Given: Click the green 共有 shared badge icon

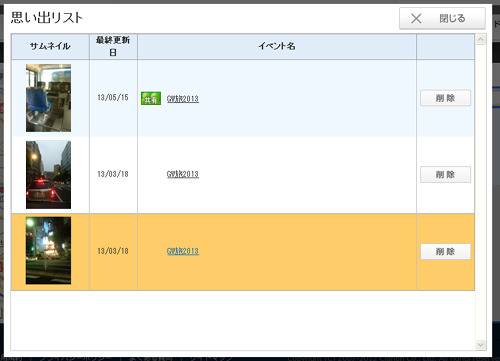Looking at the screenshot, I should coord(151,98).
